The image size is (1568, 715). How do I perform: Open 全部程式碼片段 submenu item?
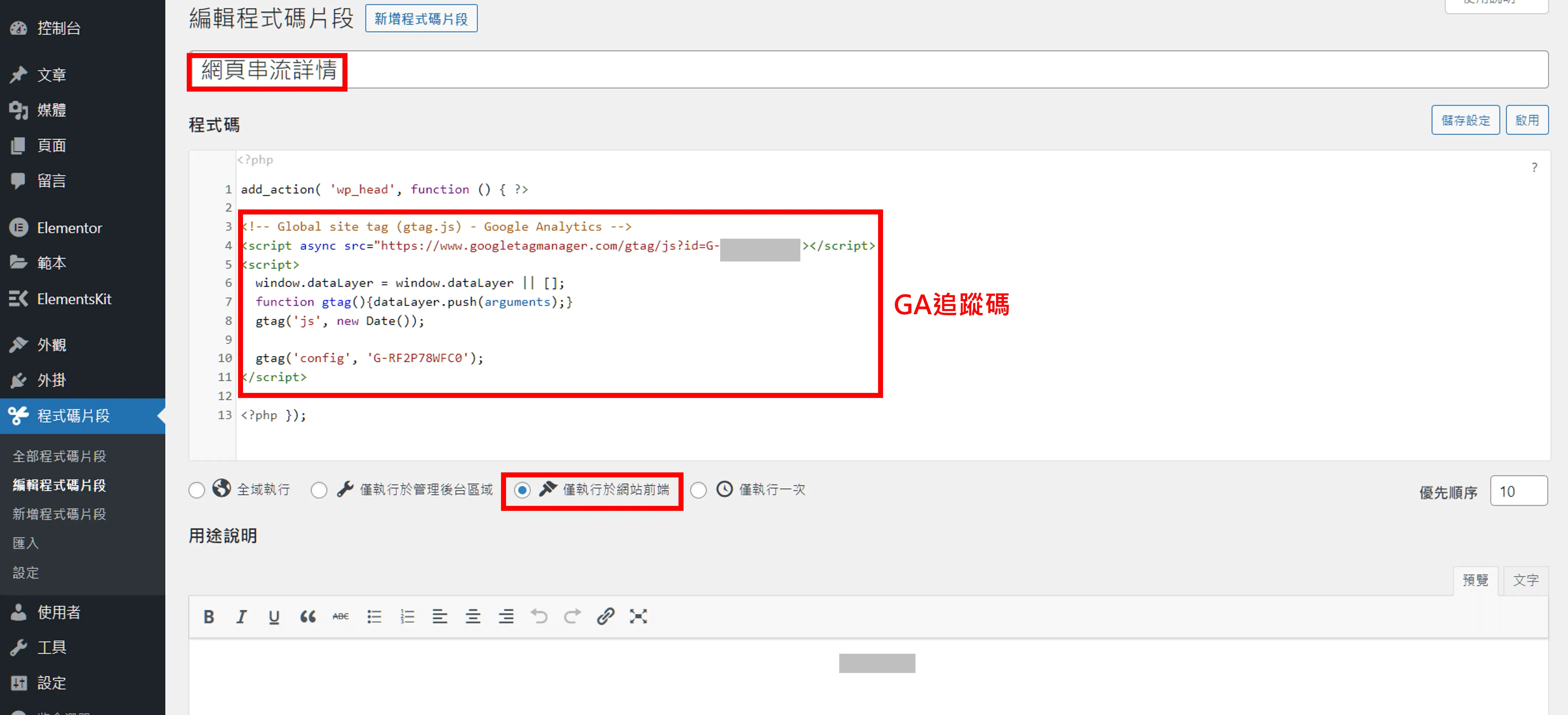[x=60, y=456]
